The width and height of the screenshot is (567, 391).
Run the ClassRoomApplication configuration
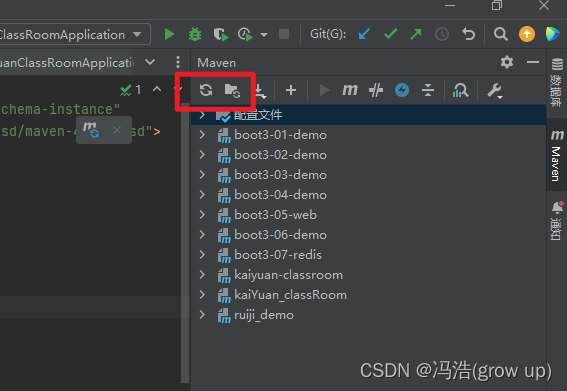pos(169,34)
